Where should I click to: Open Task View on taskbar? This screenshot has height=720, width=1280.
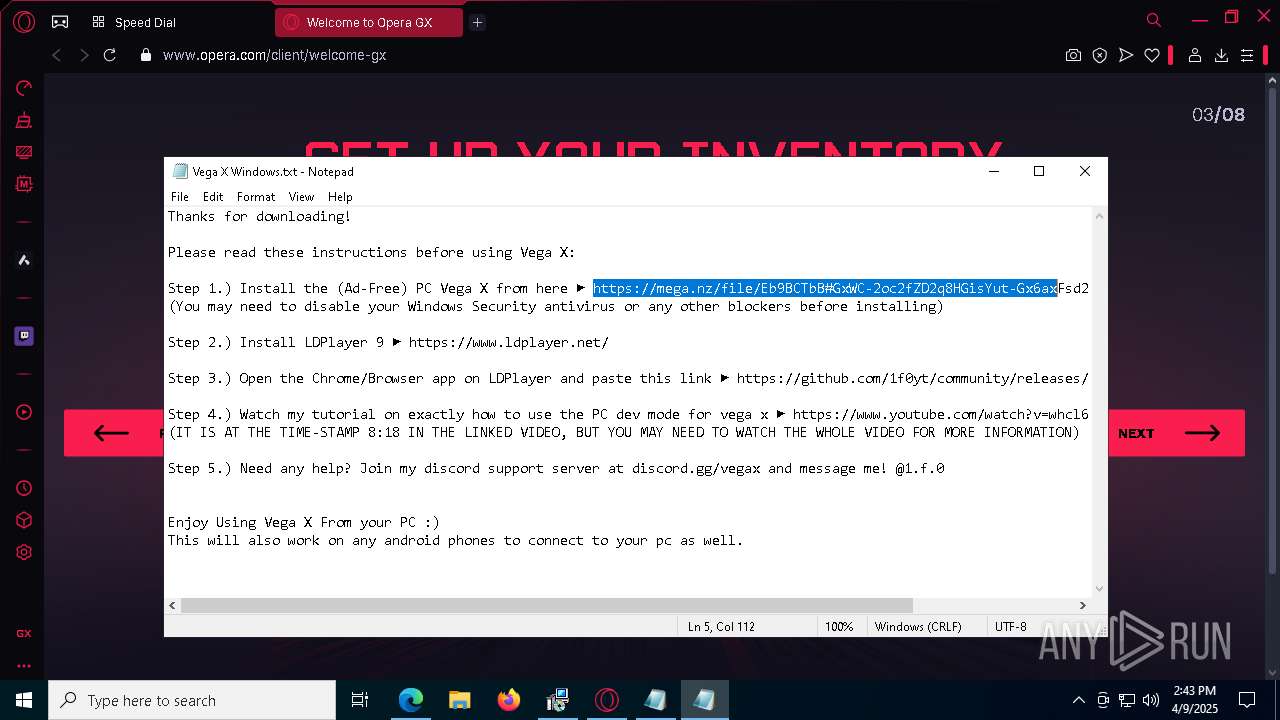point(360,700)
